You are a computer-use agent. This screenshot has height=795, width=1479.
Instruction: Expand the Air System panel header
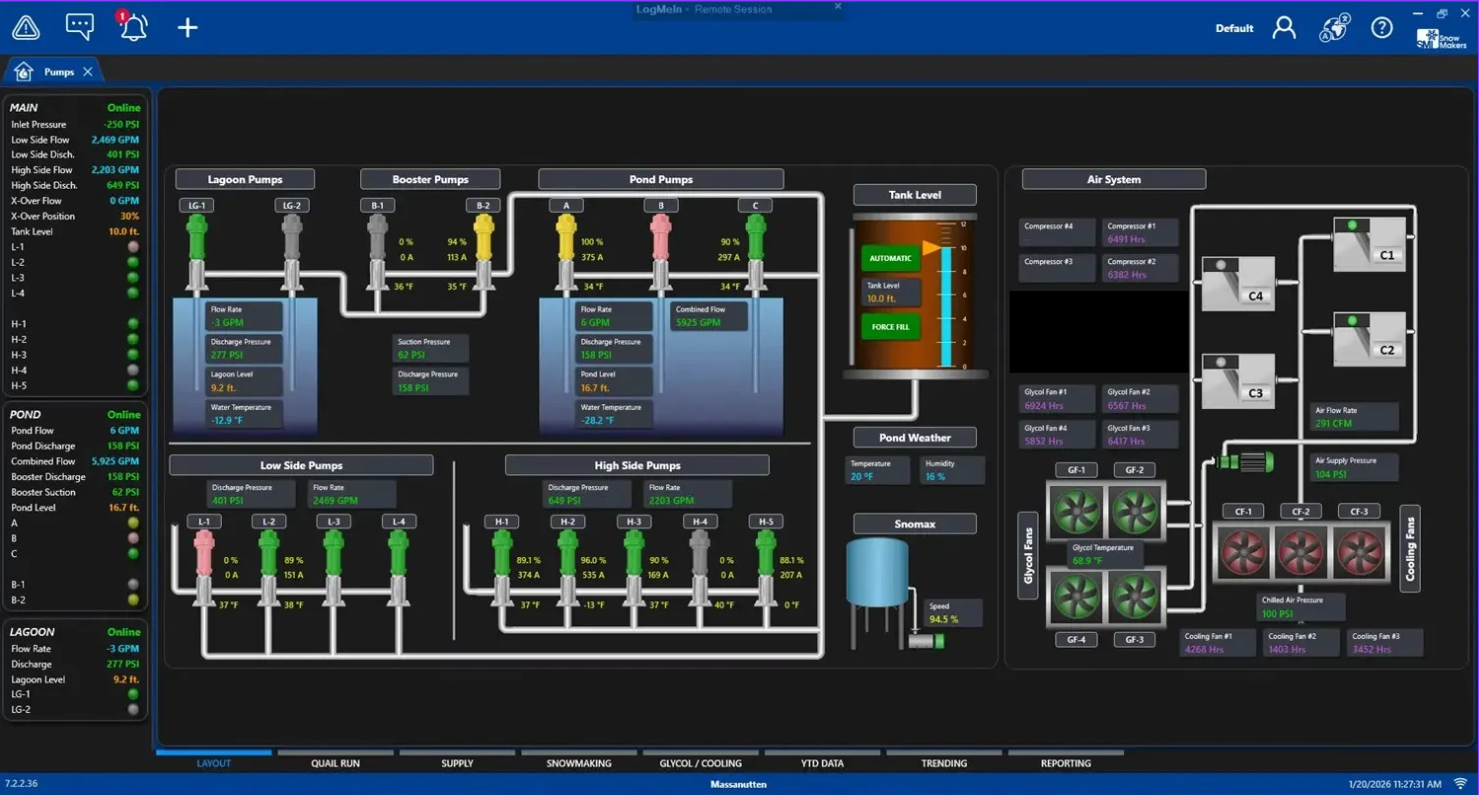(x=1112, y=179)
